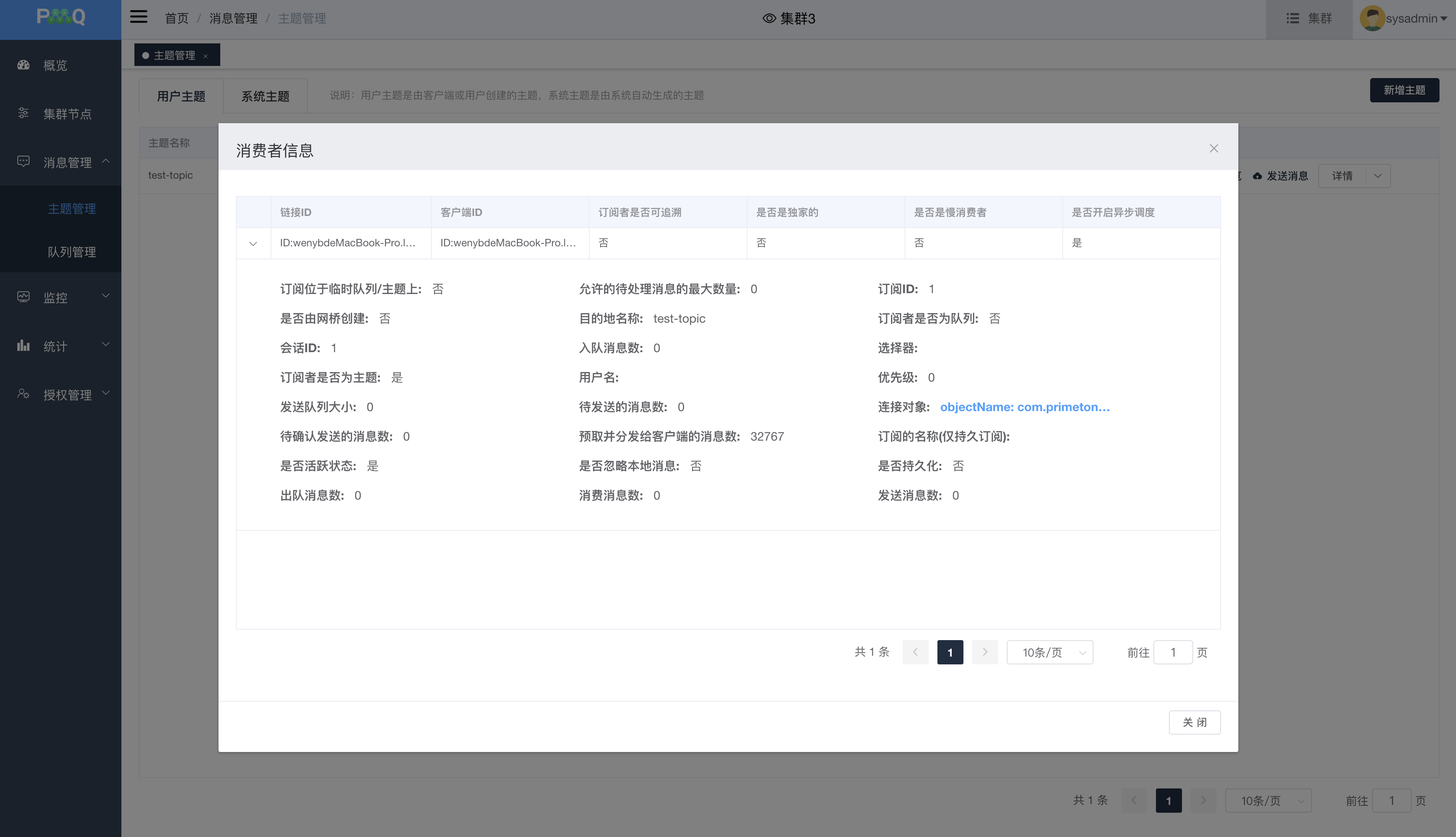The image size is (1456, 837).
Task: Open the 集群 list icon in header
Action: [1292, 18]
